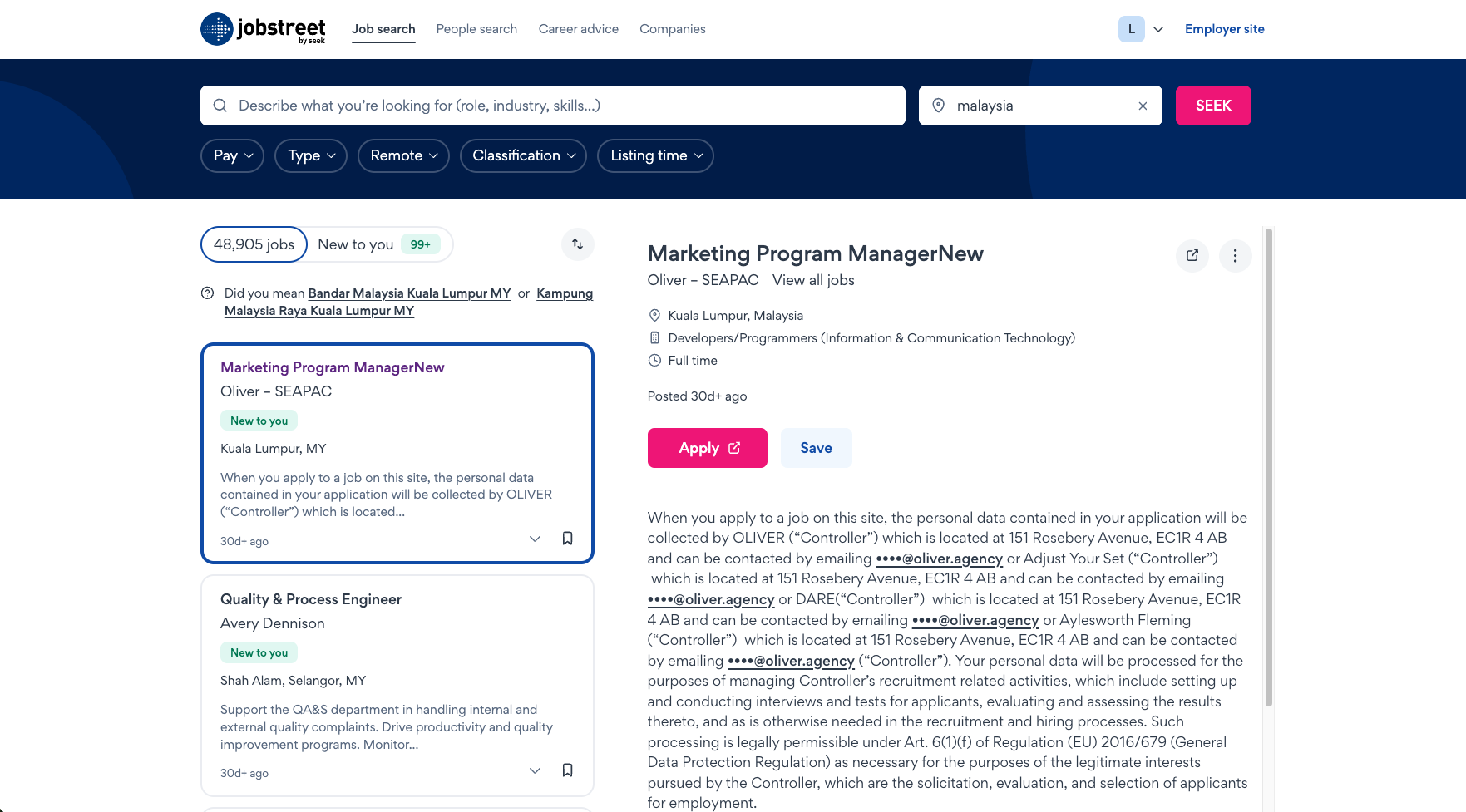1466x812 pixels.
Task: Choose Kampung Malaysia Raya Kuala Lumpur suggestion
Action: (x=408, y=303)
